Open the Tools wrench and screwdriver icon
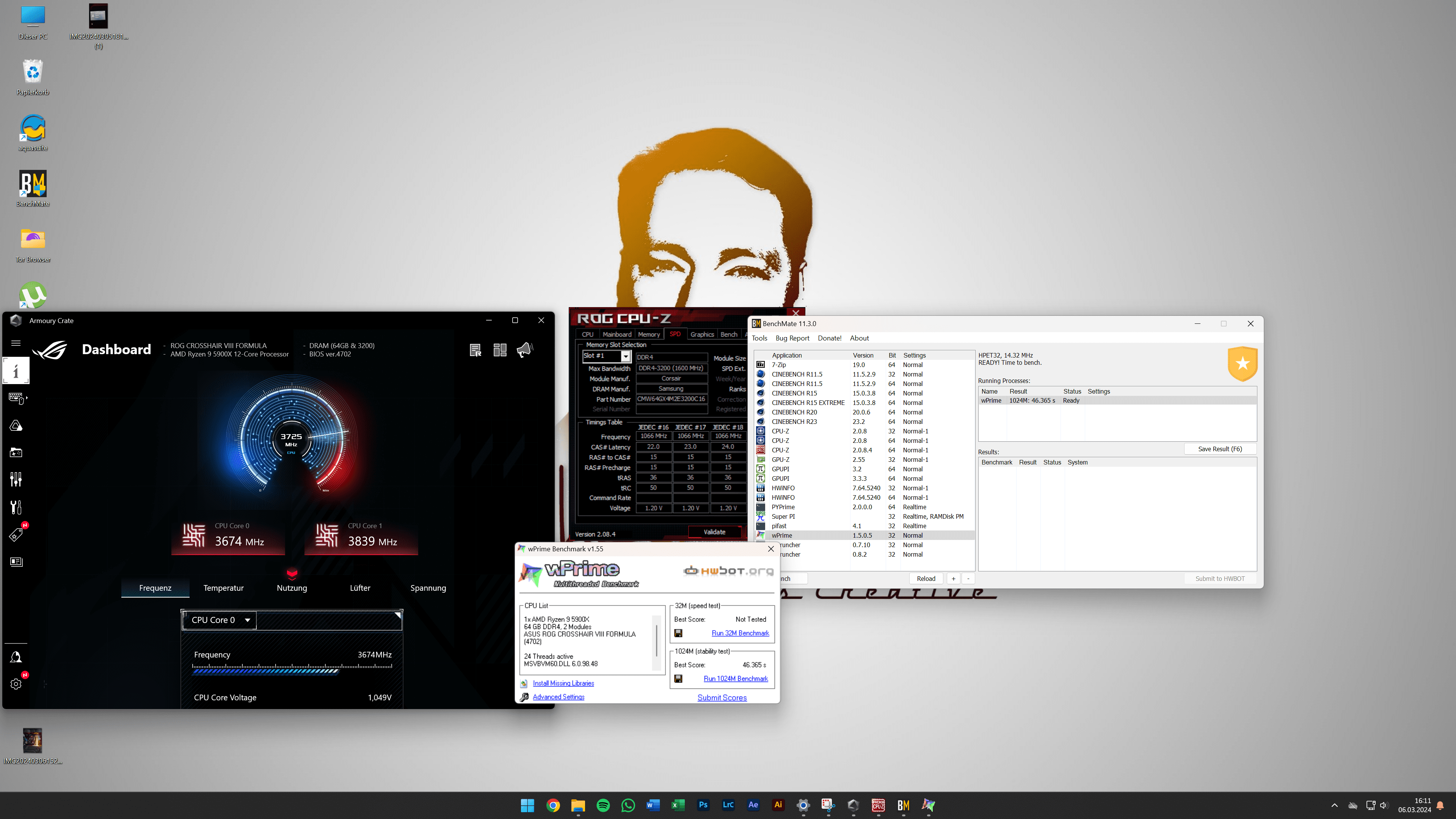This screenshot has width=1456, height=819. [x=16, y=507]
